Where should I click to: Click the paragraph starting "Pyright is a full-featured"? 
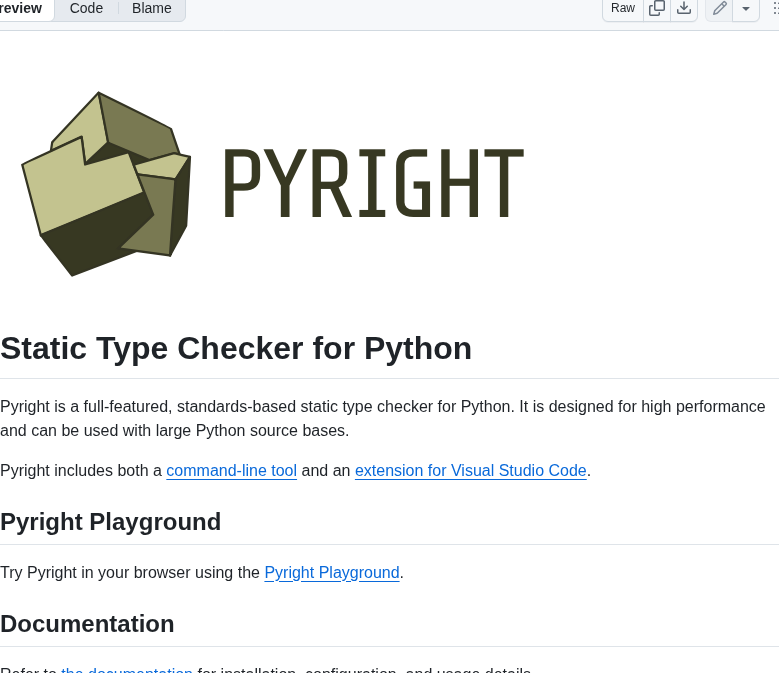pos(383,418)
